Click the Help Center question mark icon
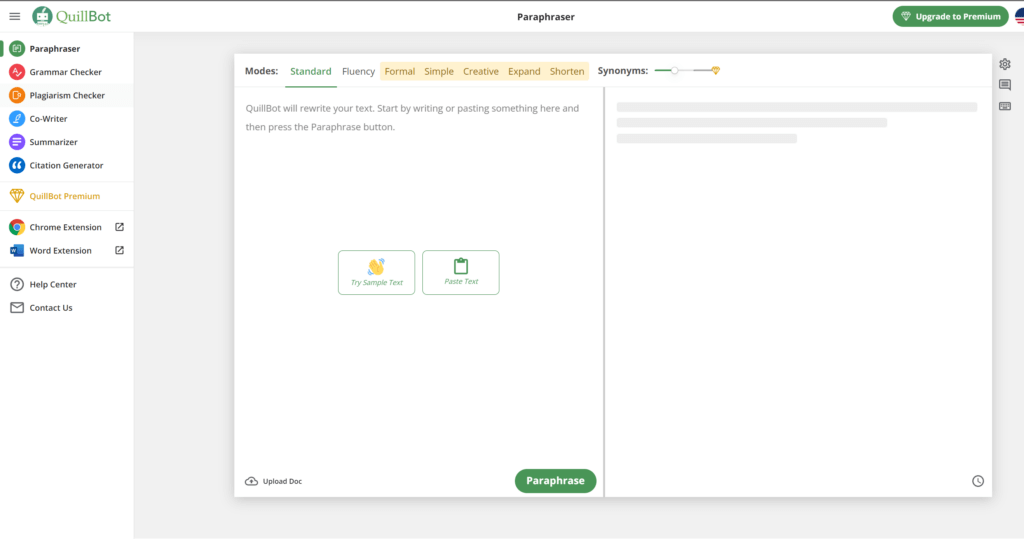The width and height of the screenshot is (1024, 539). [x=17, y=284]
